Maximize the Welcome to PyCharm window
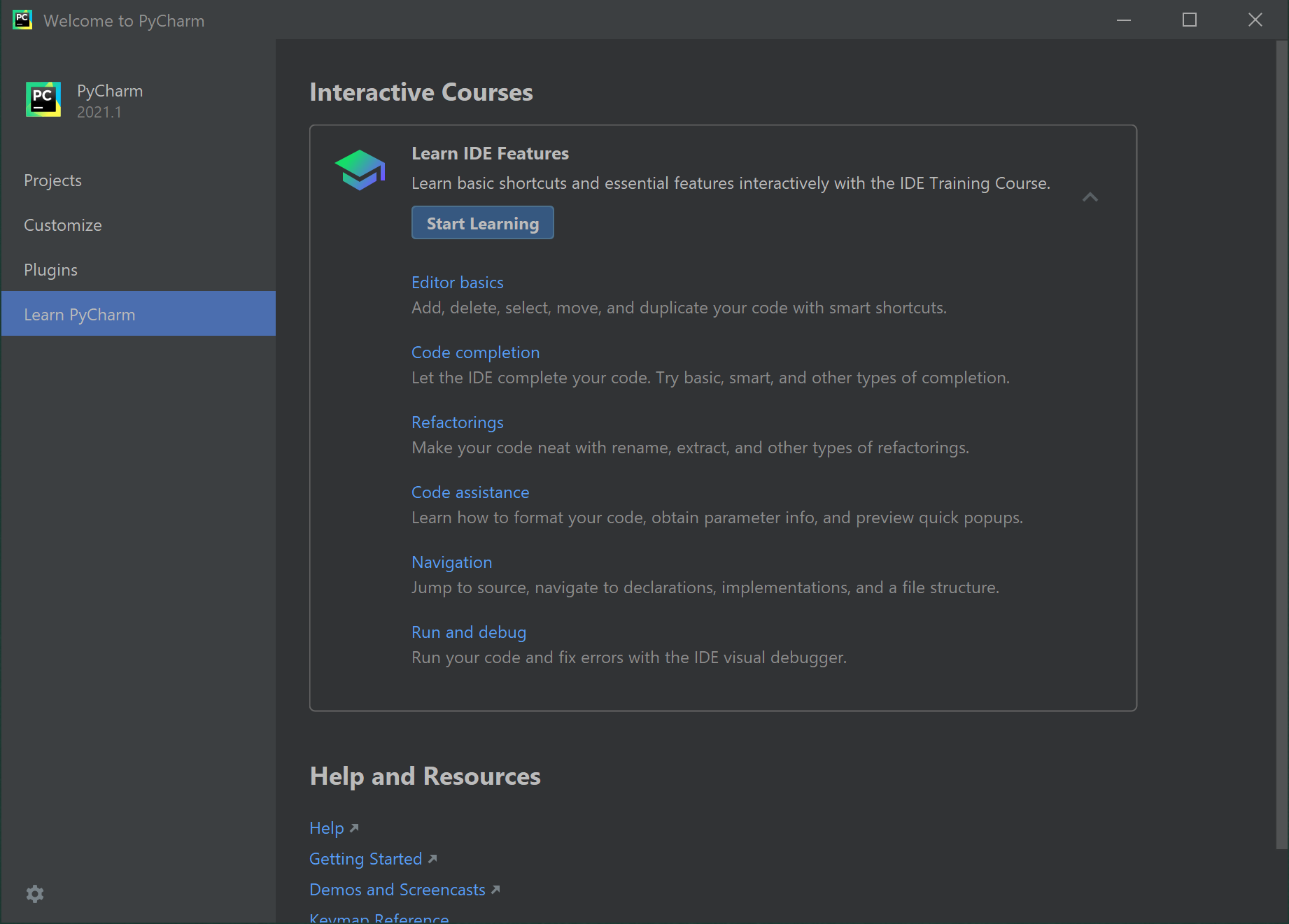The width and height of the screenshot is (1289, 924). pyautogui.click(x=1190, y=20)
